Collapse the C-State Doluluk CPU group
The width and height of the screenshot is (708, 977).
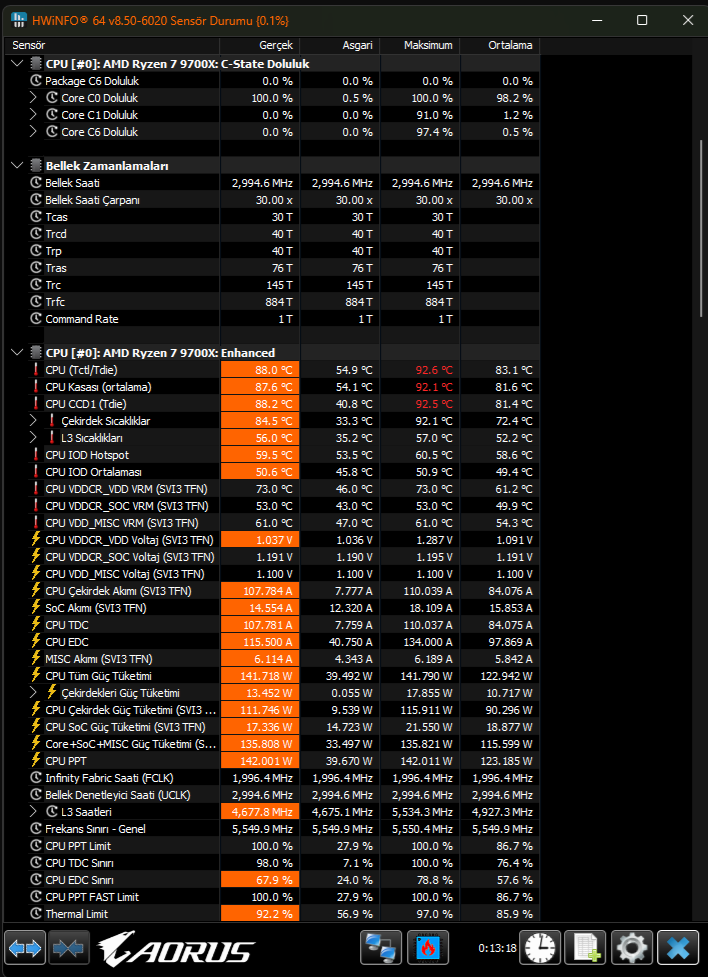click(x=17, y=64)
